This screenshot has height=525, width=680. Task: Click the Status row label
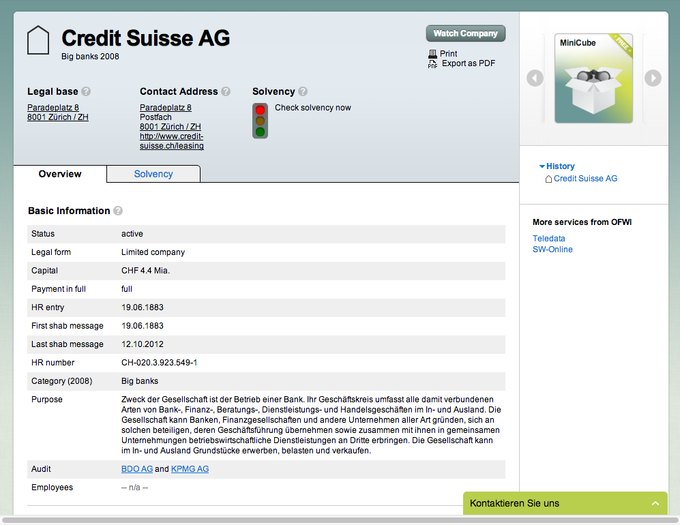[x=43, y=234]
